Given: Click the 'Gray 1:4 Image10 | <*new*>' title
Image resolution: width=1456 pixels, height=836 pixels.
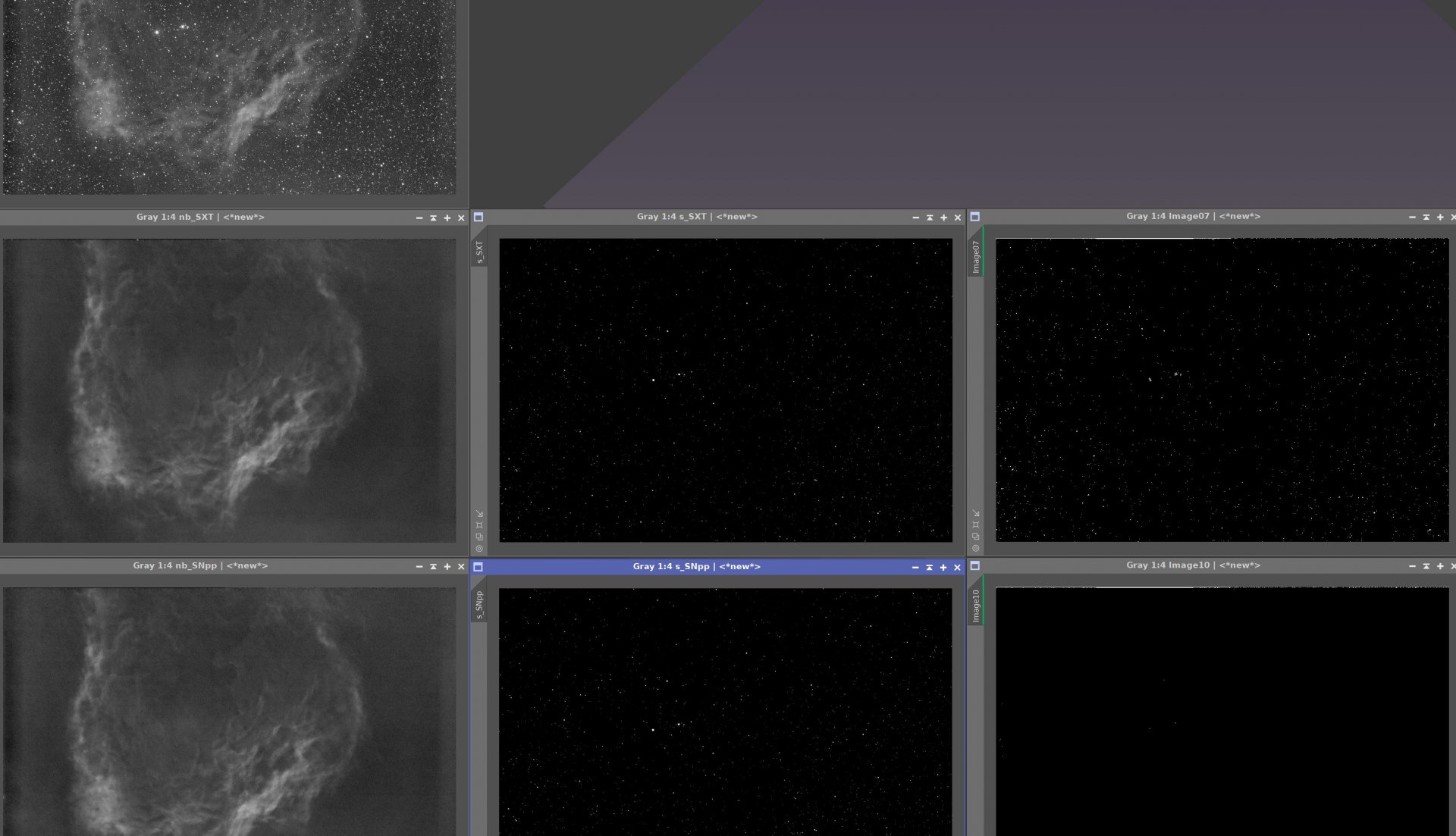Looking at the screenshot, I should pos(1193,565).
